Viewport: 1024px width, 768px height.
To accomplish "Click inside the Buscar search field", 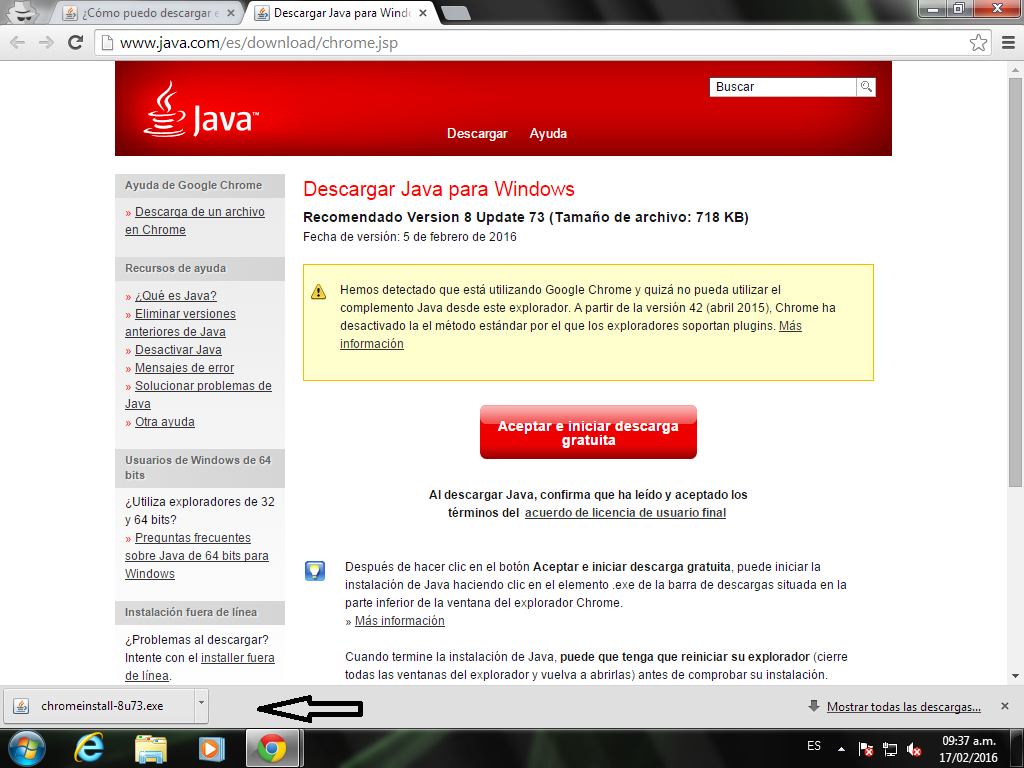I will click(x=780, y=87).
